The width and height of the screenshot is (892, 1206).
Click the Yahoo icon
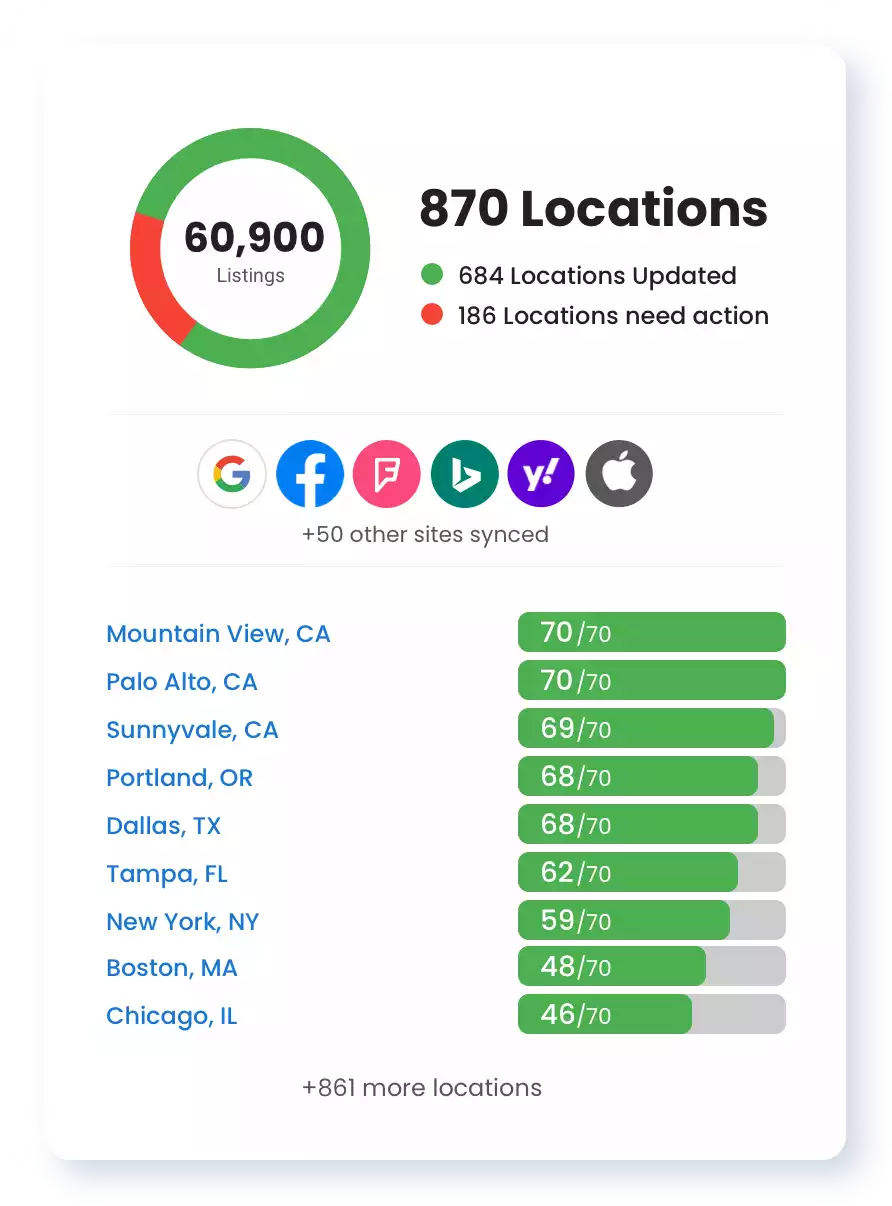[541, 475]
